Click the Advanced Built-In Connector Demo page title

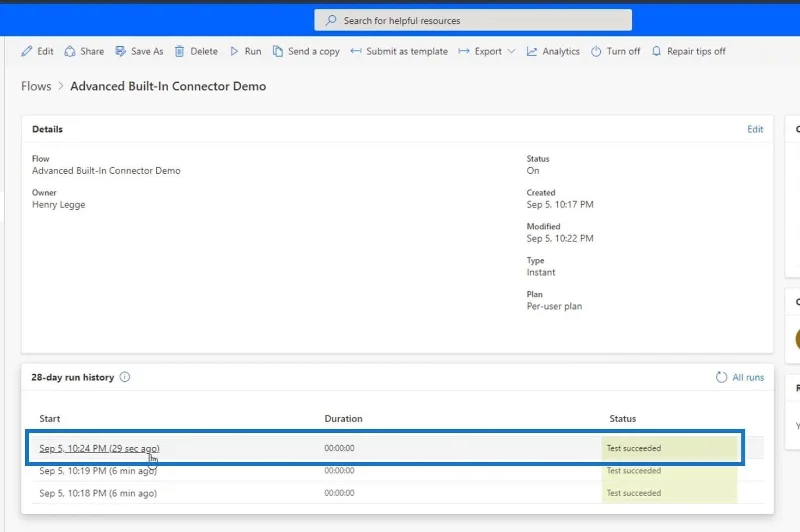pos(168,86)
